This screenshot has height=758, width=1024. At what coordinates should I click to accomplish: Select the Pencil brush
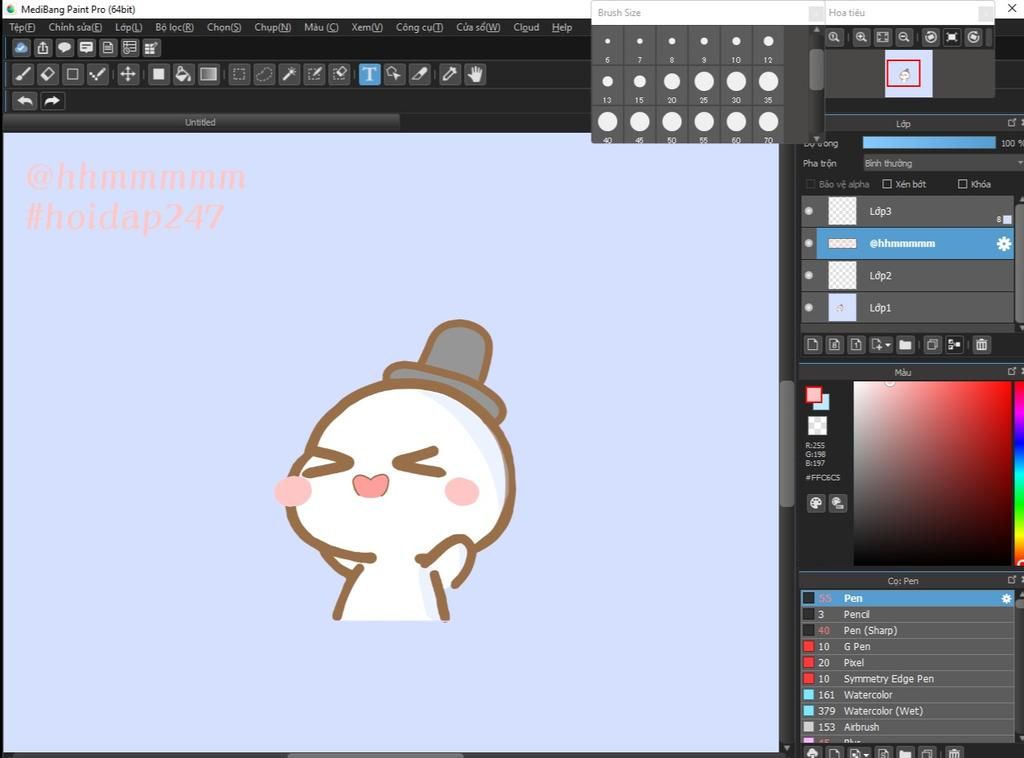pos(907,614)
